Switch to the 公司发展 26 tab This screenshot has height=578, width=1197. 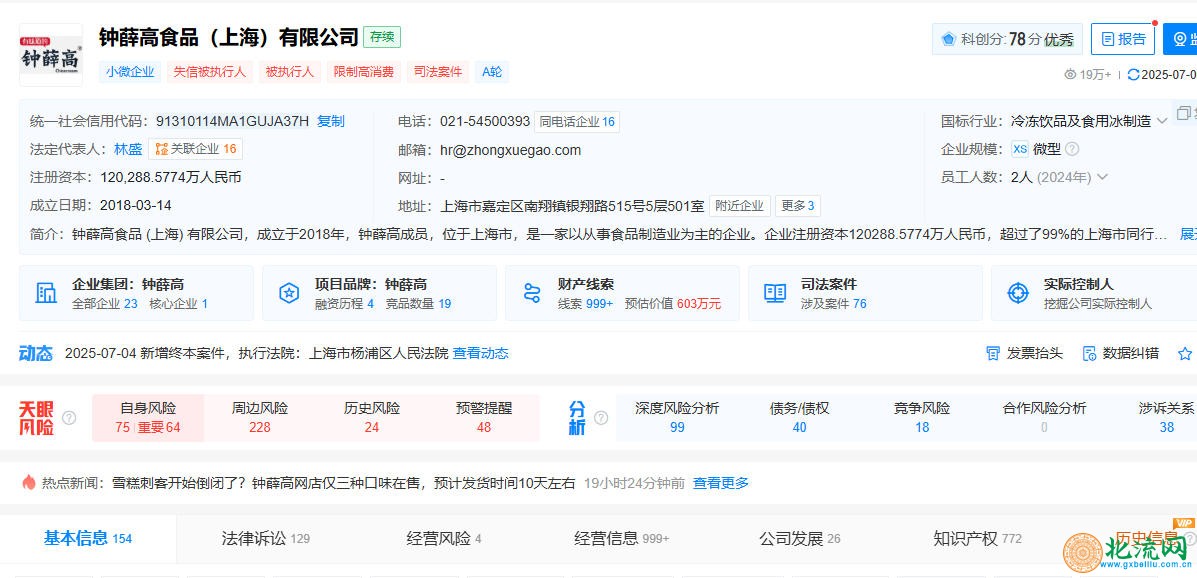pos(799,538)
